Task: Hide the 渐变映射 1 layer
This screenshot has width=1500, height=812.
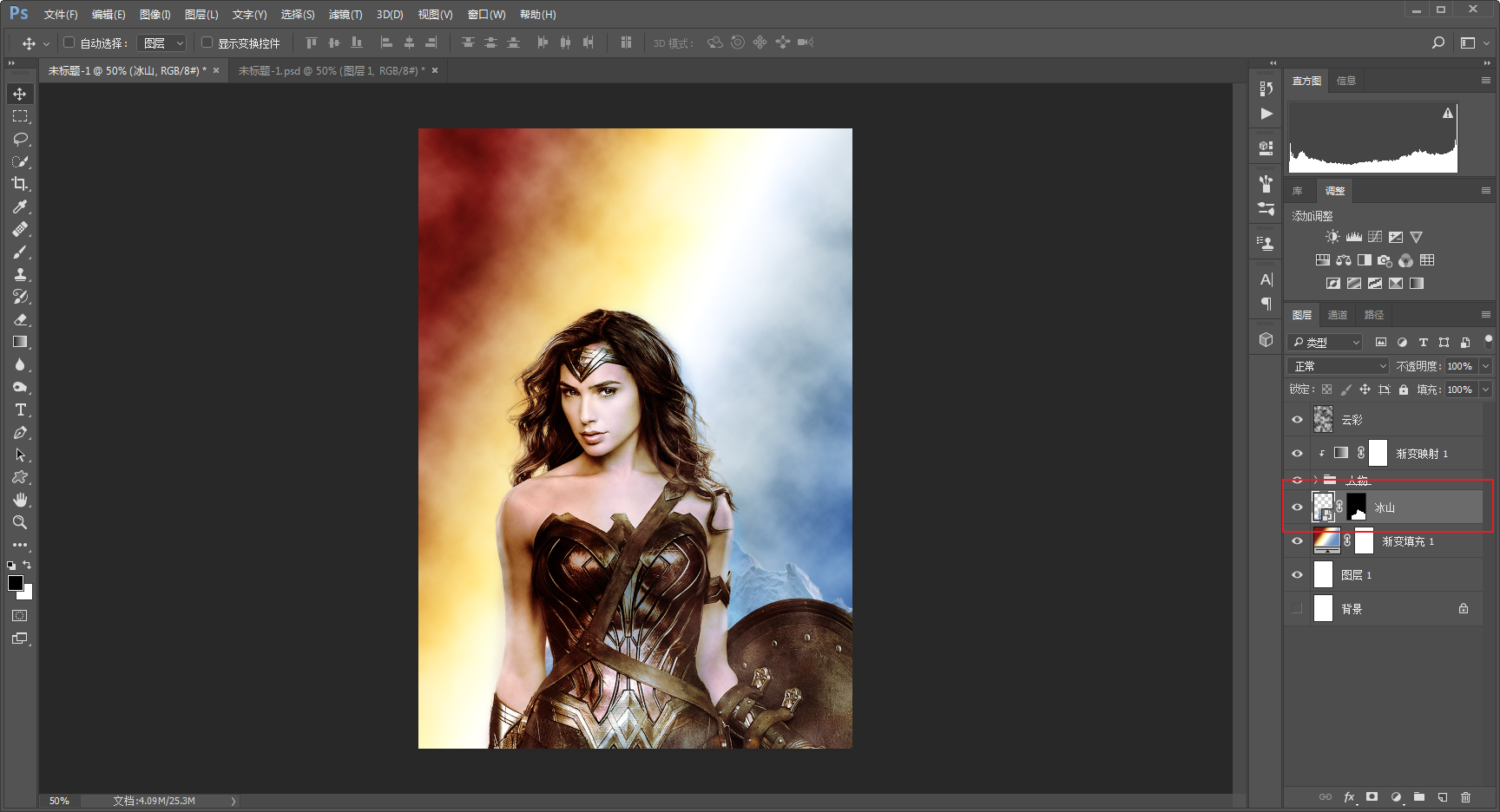Action: click(x=1298, y=454)
